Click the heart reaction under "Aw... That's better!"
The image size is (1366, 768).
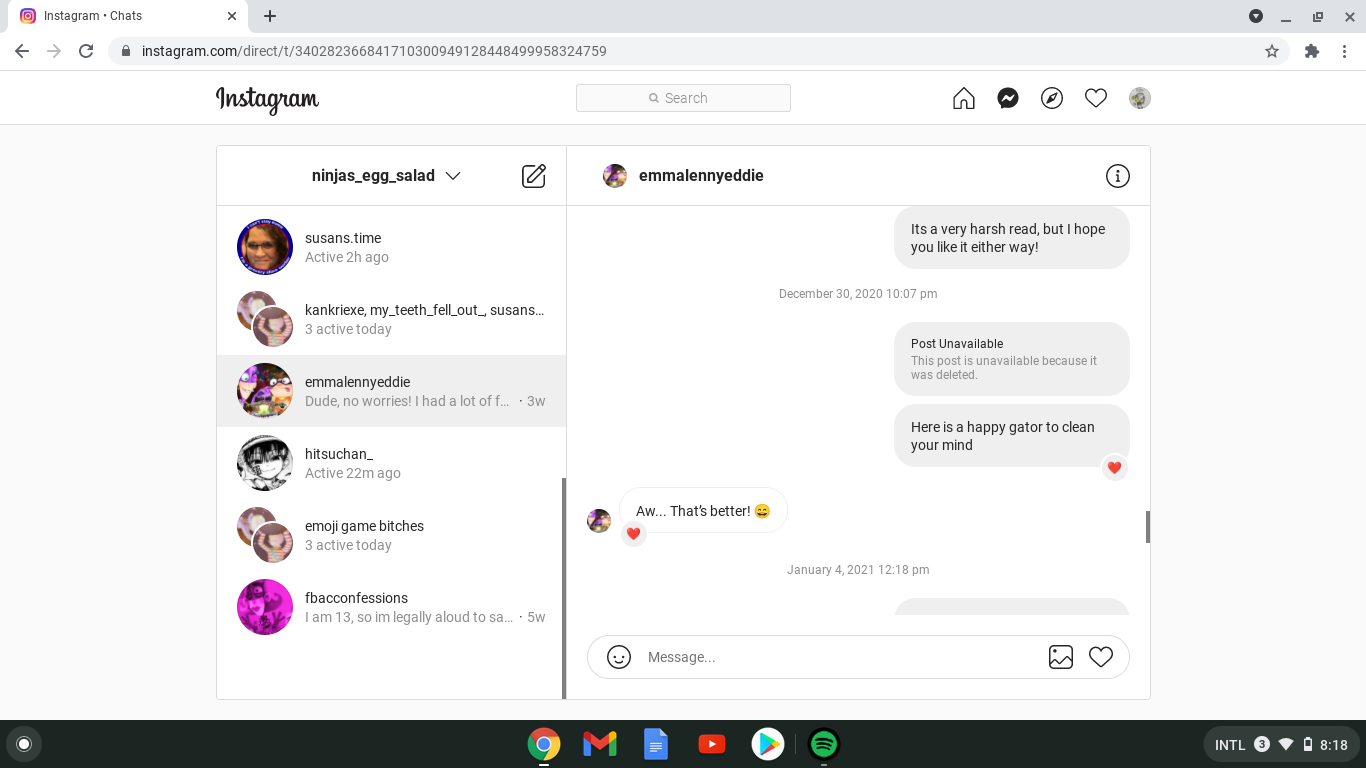tap(633, 534)
